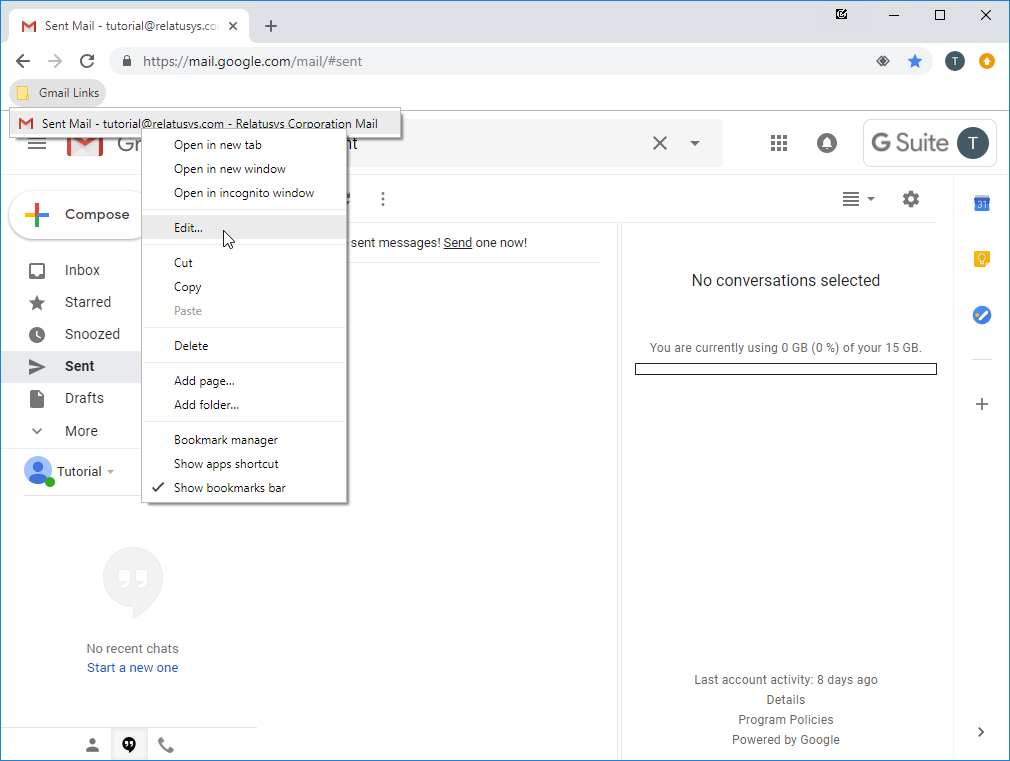Open the search options dropdown arrow
This screenshot has width=1010, height=761.
tap(692, 143)
